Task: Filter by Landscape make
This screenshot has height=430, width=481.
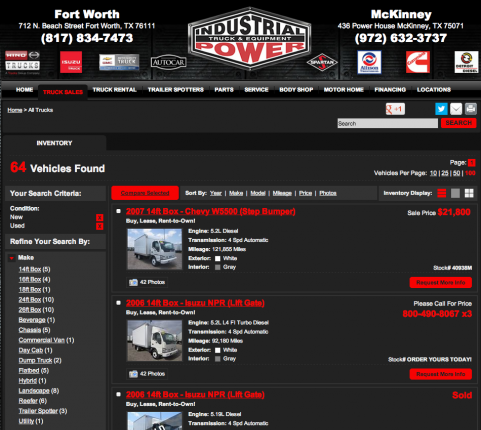Action: pos(34,391)
